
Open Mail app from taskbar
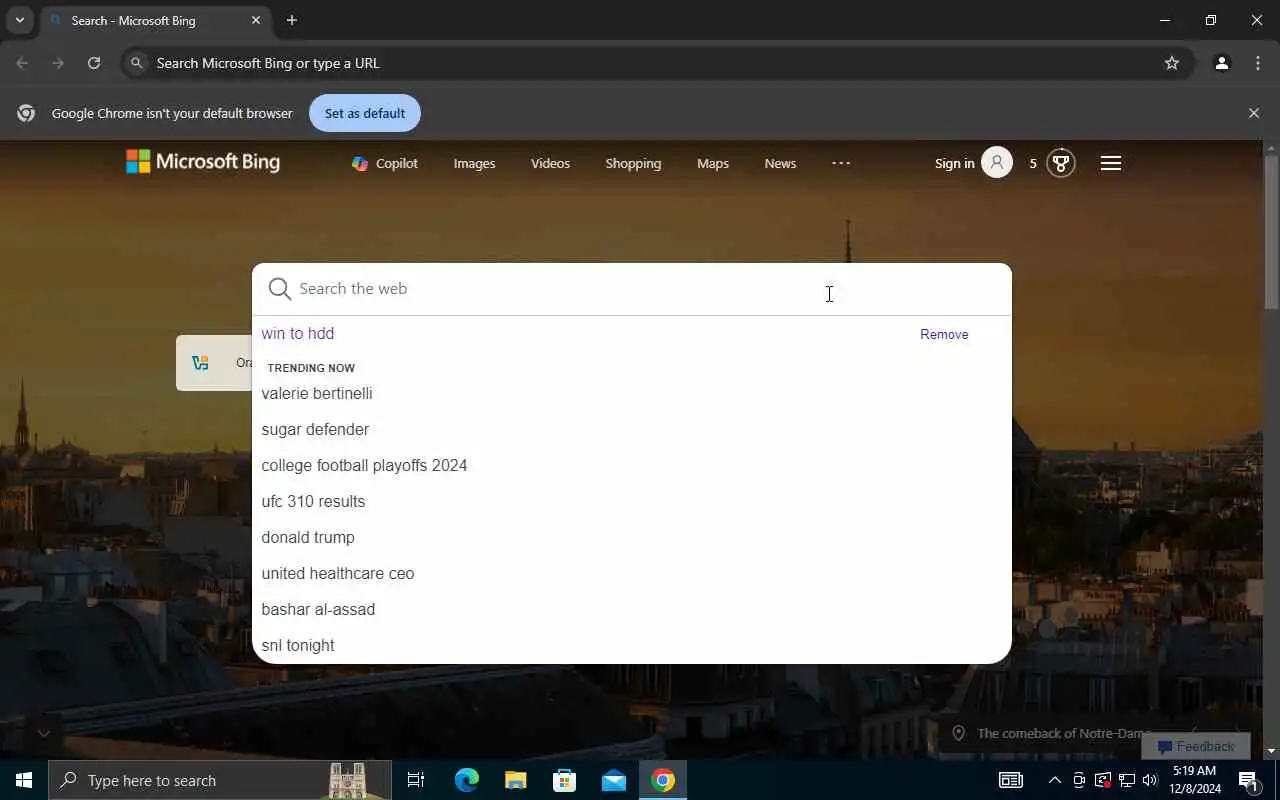click(x=614, y=780)
